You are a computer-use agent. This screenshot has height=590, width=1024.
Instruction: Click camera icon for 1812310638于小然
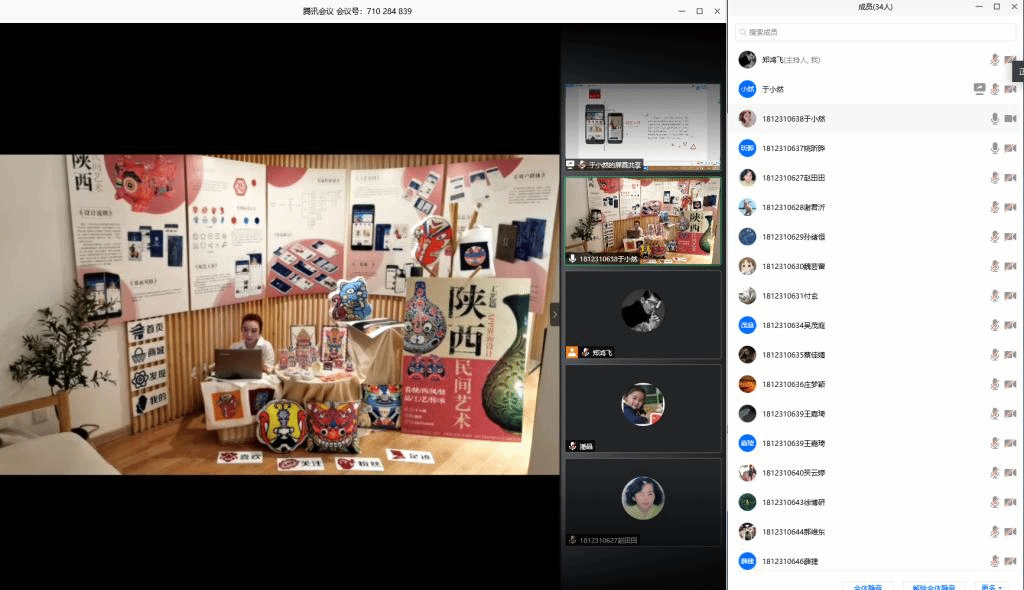pos(1009,119)
